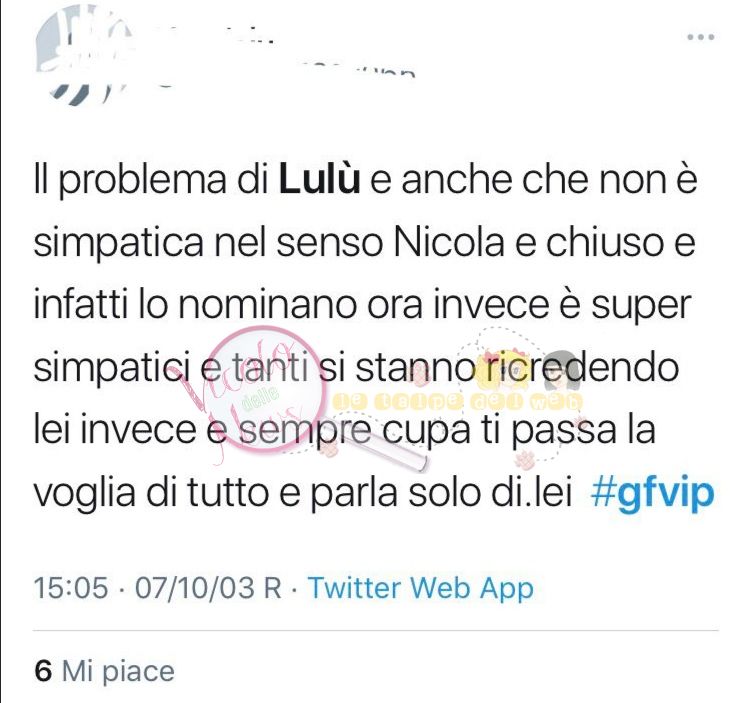Screen dimensions: 750x703
Task: Click the 07/10/03 date
Action: 194,587
